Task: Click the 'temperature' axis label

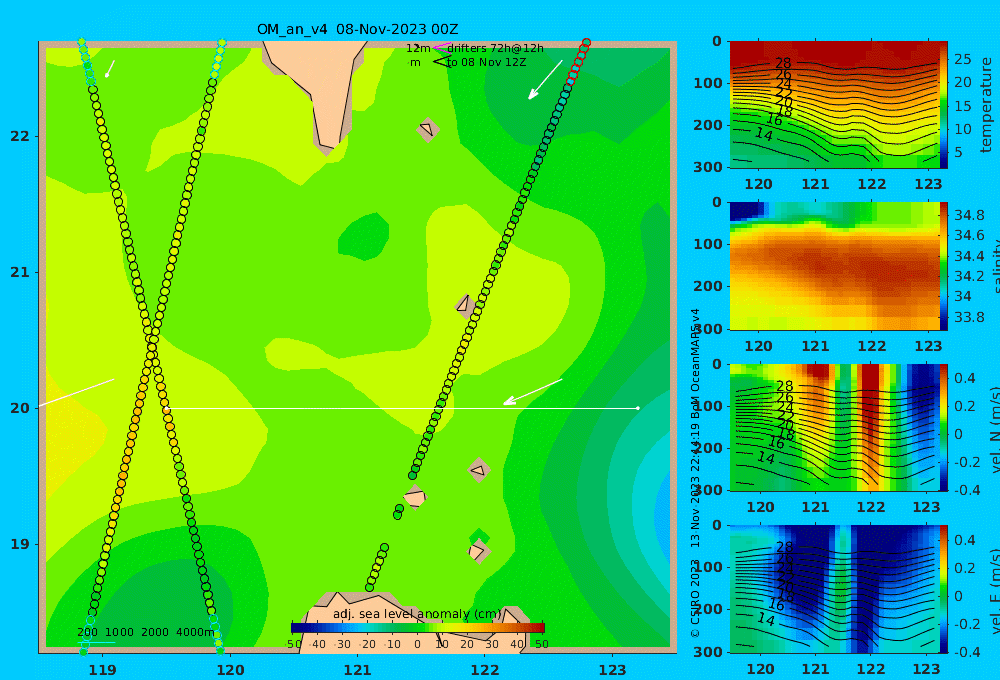Action: click(986, 105)
